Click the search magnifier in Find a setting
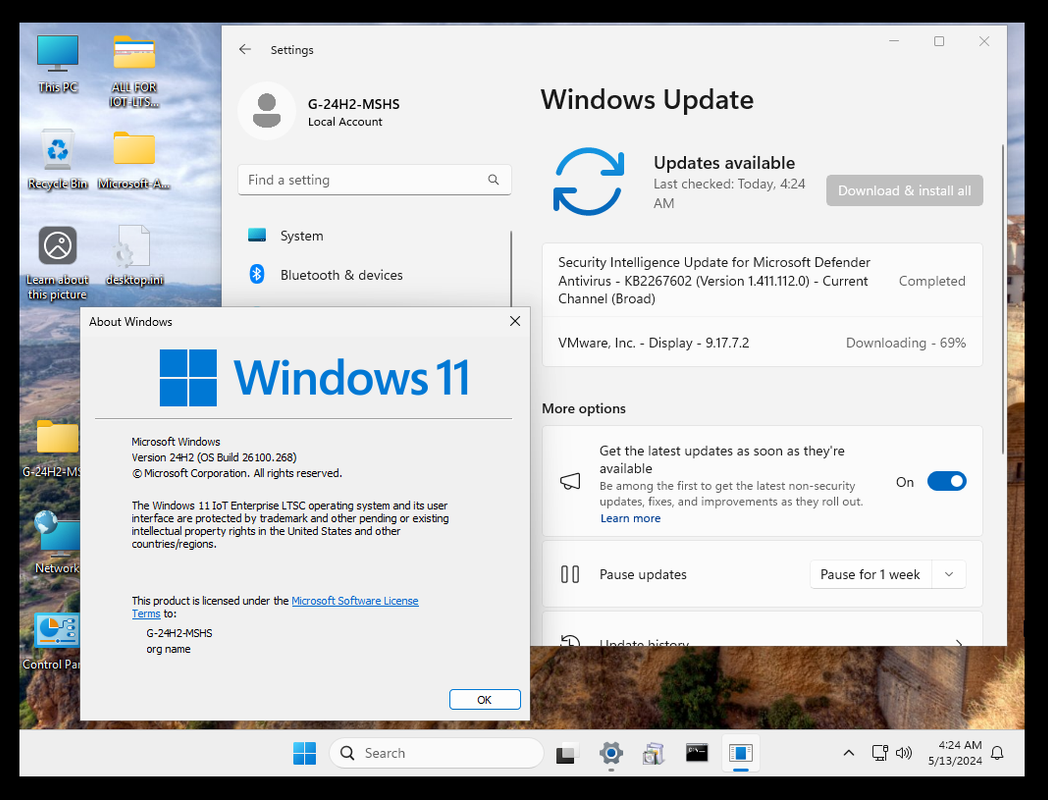The height and width of the screenshot is (800, 1048). [x=493, y=180]
